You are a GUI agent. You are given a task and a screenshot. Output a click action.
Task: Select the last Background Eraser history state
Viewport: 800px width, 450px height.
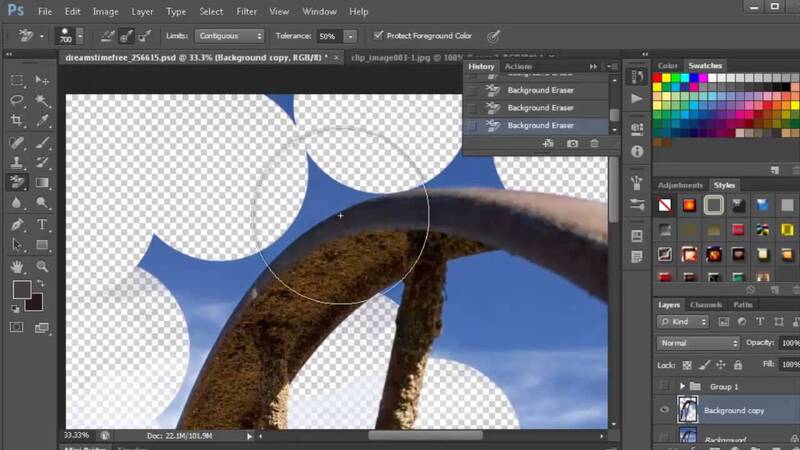[540, 126]
